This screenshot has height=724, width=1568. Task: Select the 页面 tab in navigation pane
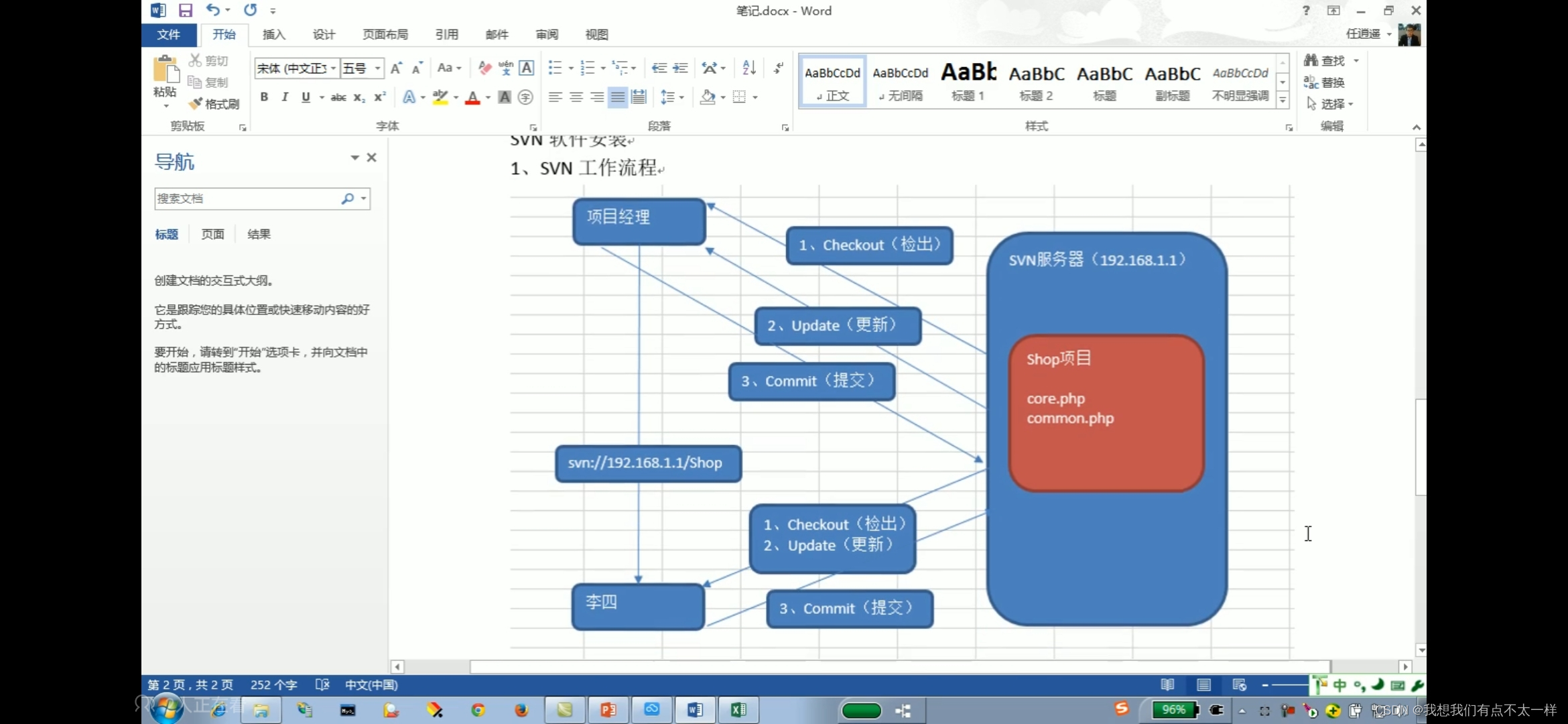(x=212, y=234)
